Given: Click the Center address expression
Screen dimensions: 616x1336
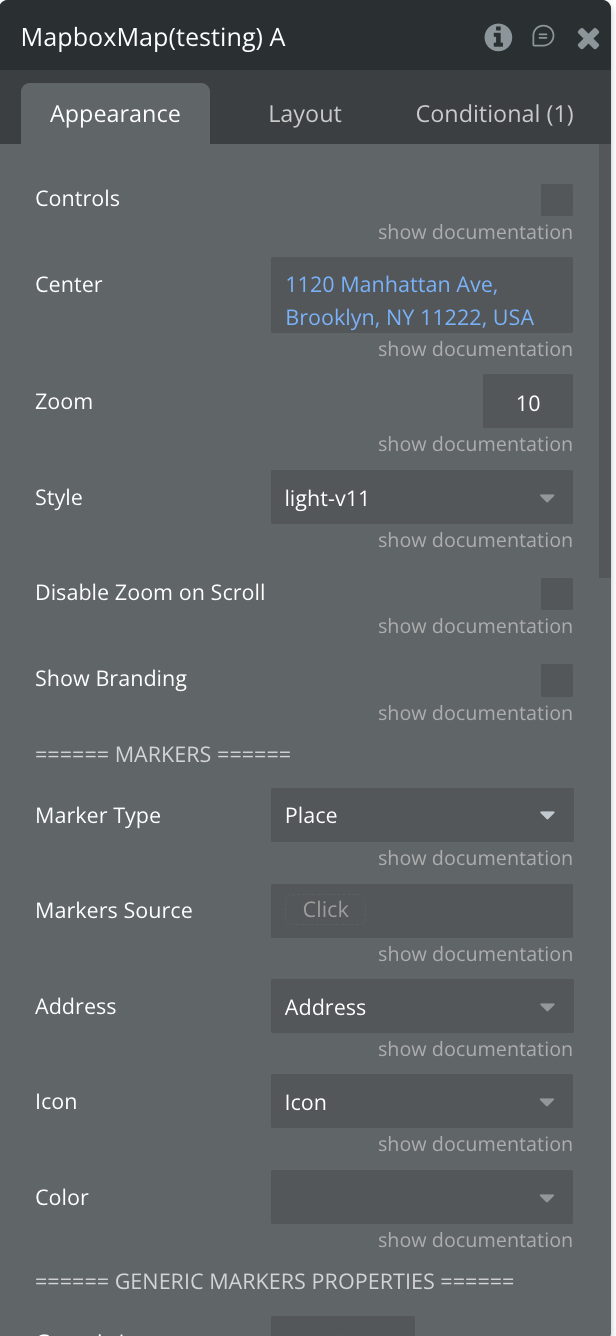Looking at the screenshot, I should (x=410, y=301).
